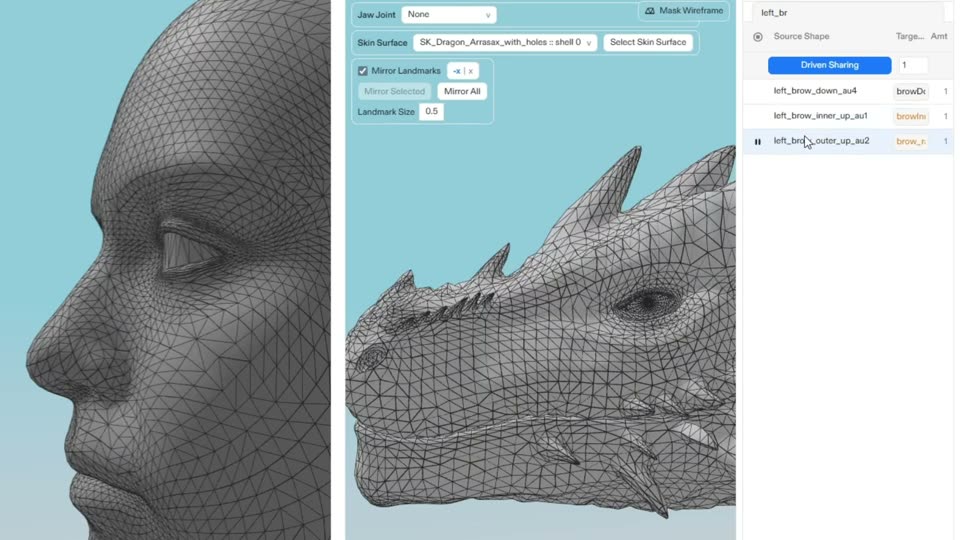Click the Mask Wireframe mask icon

[650, 11]
